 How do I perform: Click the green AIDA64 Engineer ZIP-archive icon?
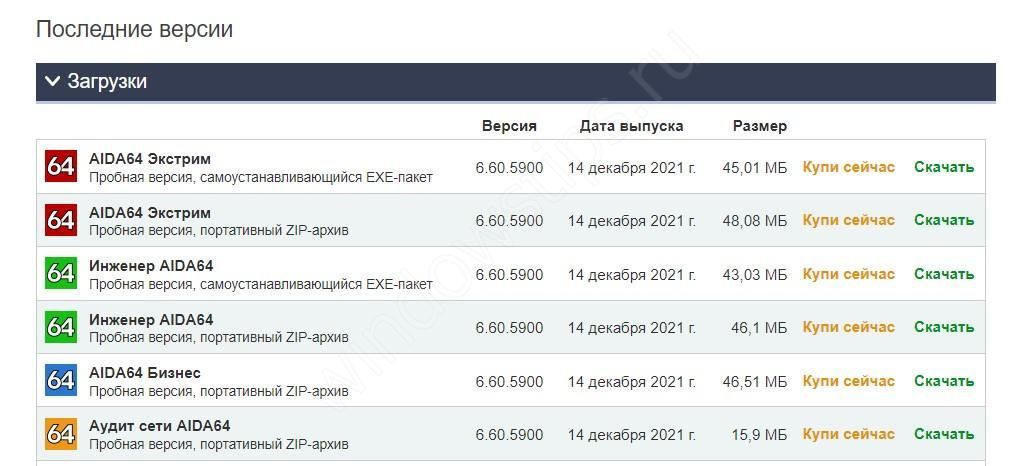[61, 327]
